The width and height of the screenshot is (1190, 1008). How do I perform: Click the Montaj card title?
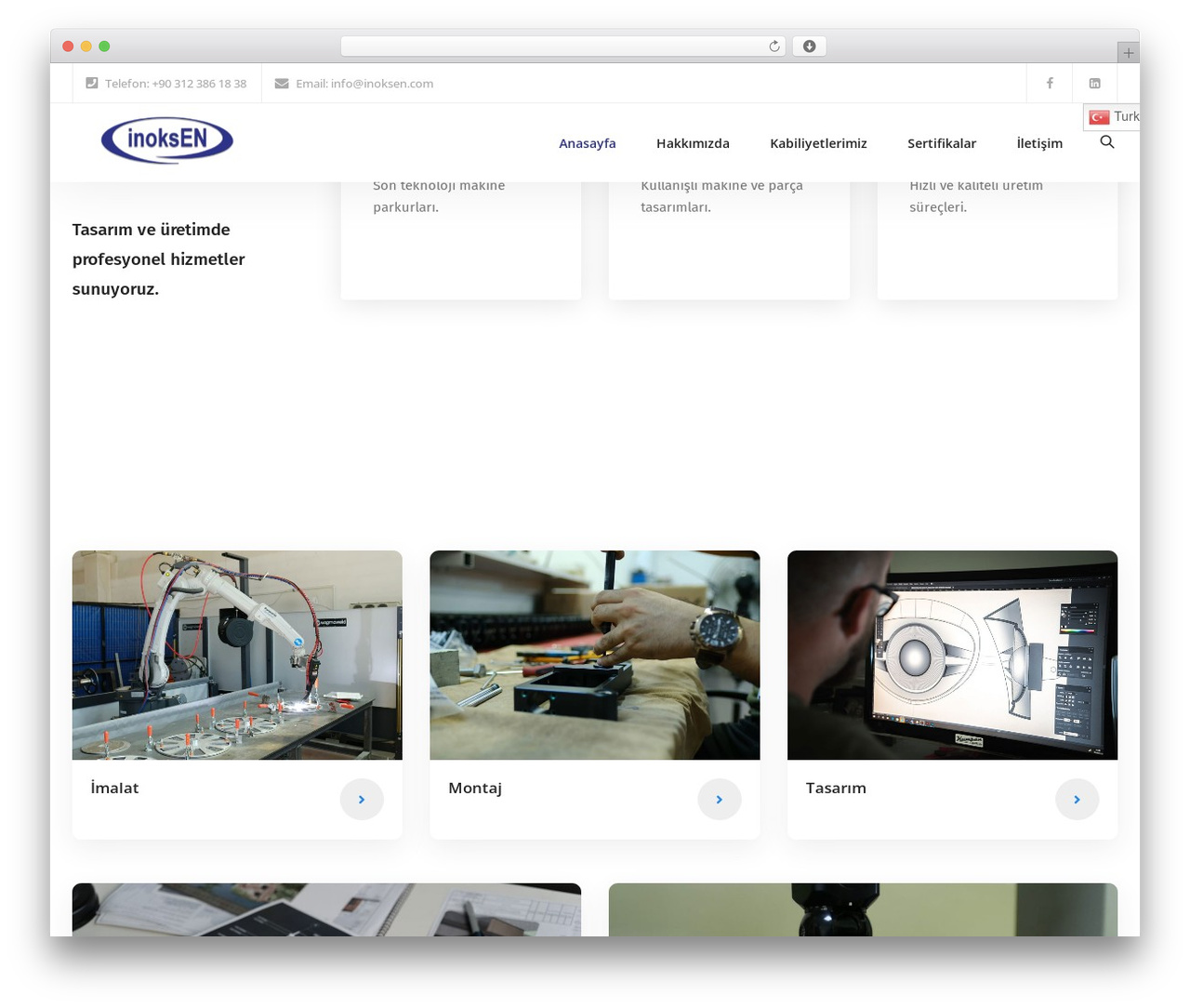pos(475,789)
